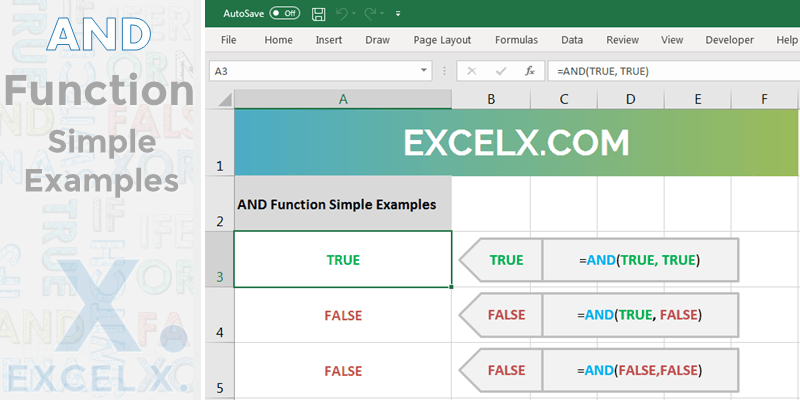
Task: Toggle the AutoSave switch
Action: coord(285,13)
